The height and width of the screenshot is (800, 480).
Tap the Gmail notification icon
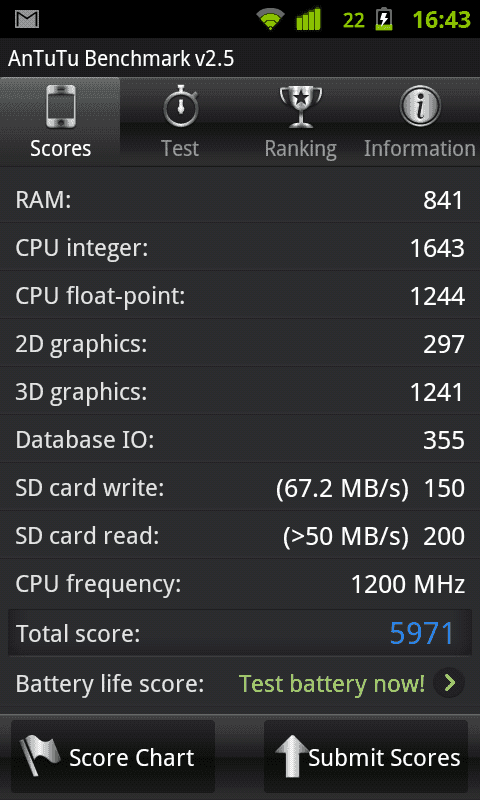click(x=27, y=19)
